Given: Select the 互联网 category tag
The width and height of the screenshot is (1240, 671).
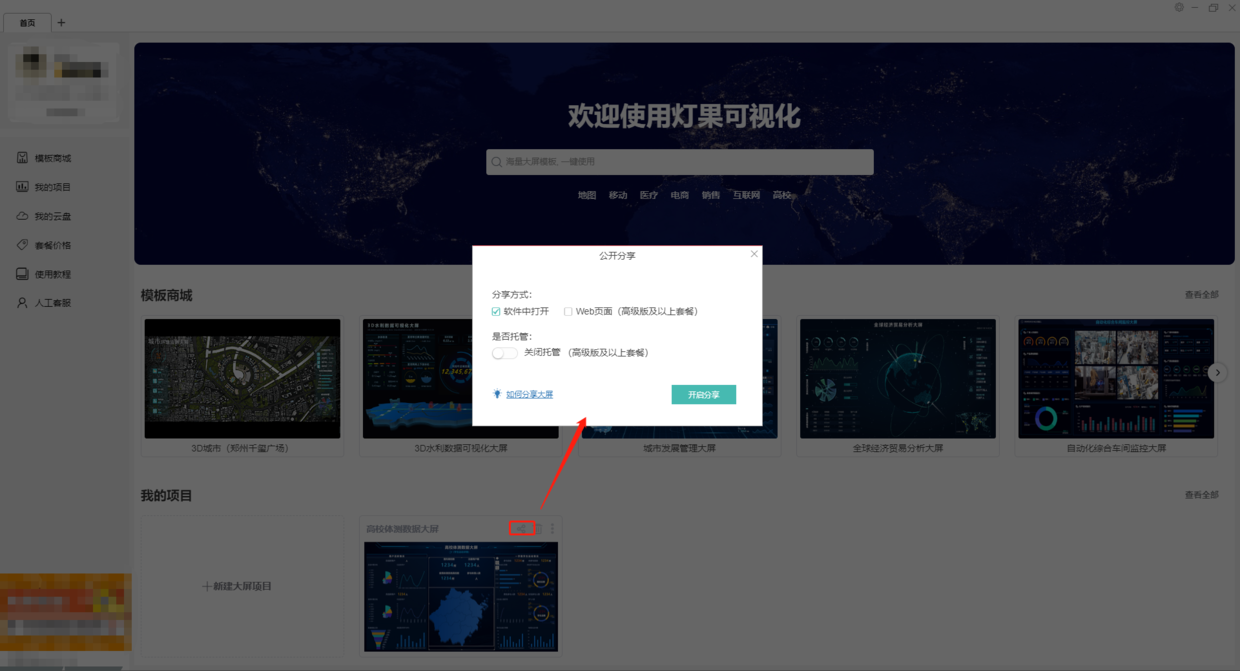Looking at the screenshot, I should coord(746,195).
